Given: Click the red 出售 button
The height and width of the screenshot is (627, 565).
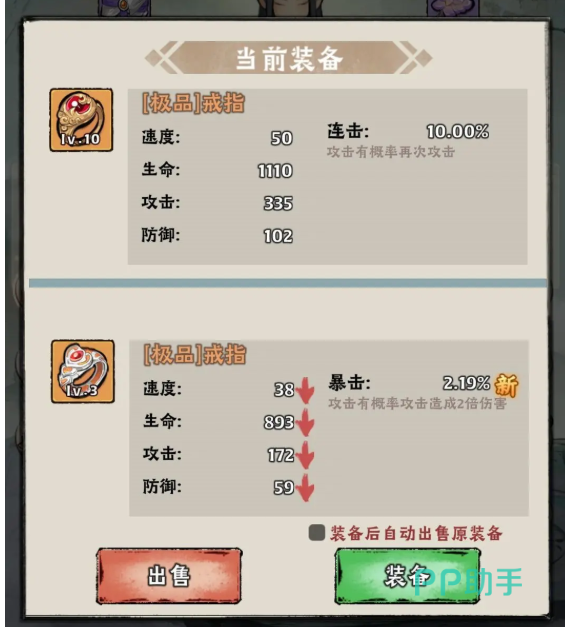Looking at the screenshot, I should tap(169, 576).
